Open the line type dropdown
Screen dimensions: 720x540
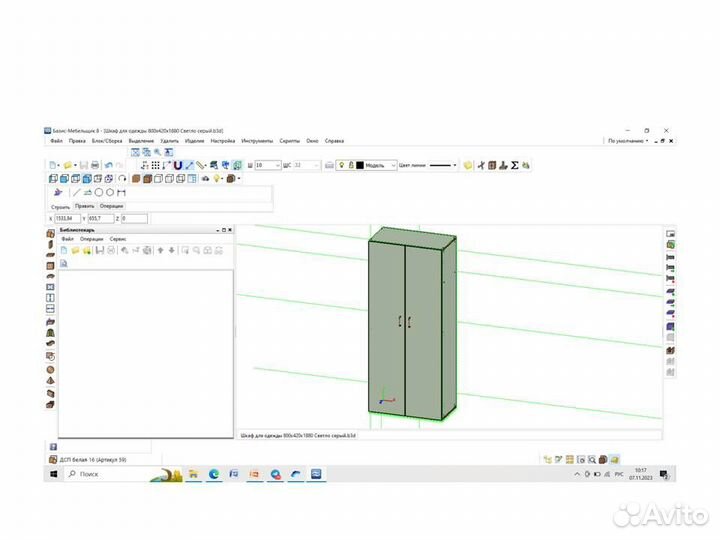(x=454, y=165)
